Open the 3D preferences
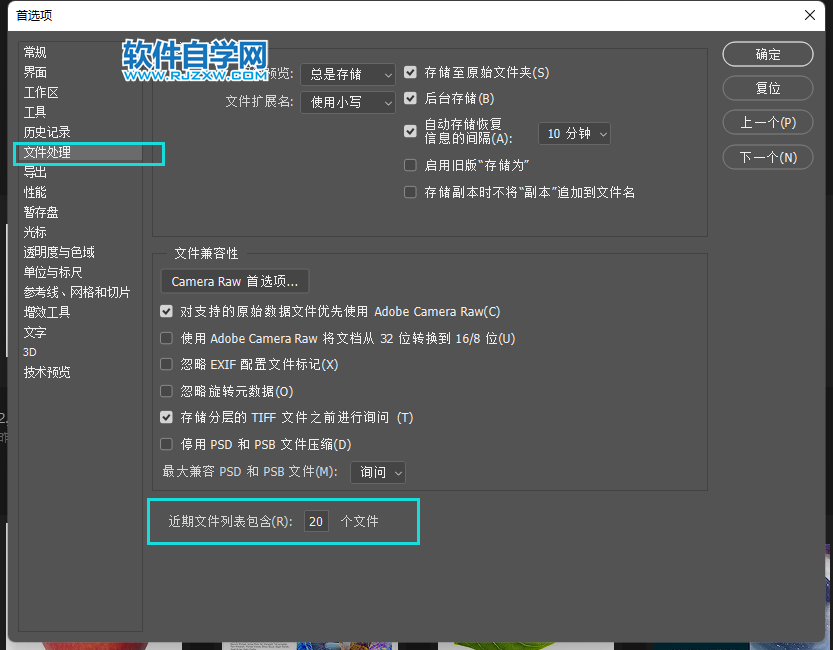This screenshot has height=650, width=833. point(30,353)
